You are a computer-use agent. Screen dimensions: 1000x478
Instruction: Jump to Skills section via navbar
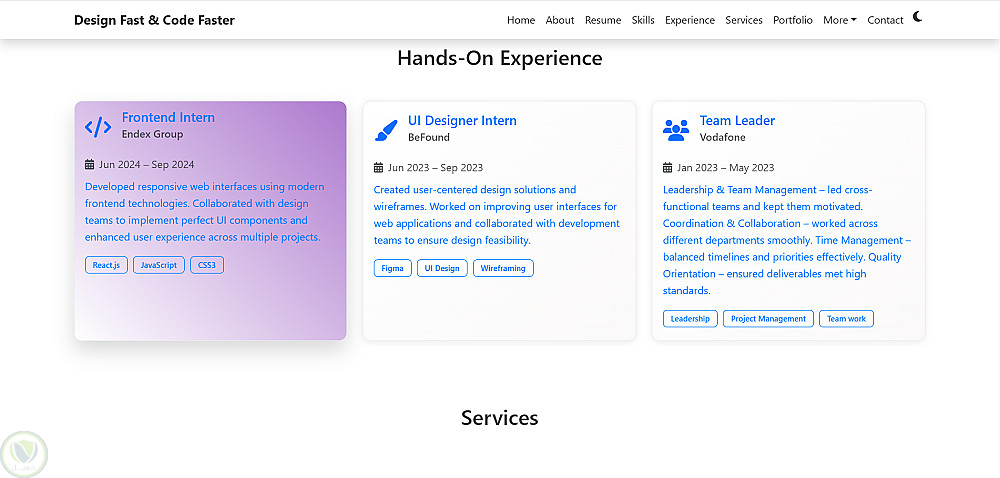tap(643, 20)
